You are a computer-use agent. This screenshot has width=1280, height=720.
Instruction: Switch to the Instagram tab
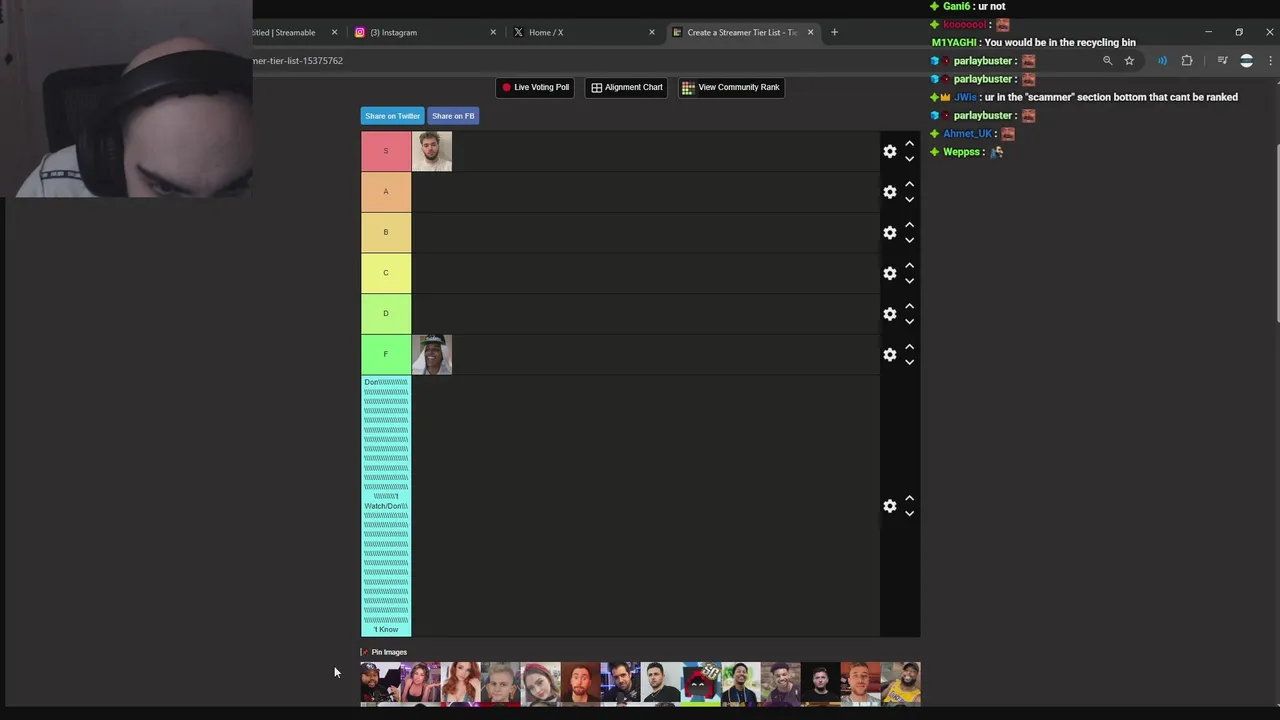point(425,32)
